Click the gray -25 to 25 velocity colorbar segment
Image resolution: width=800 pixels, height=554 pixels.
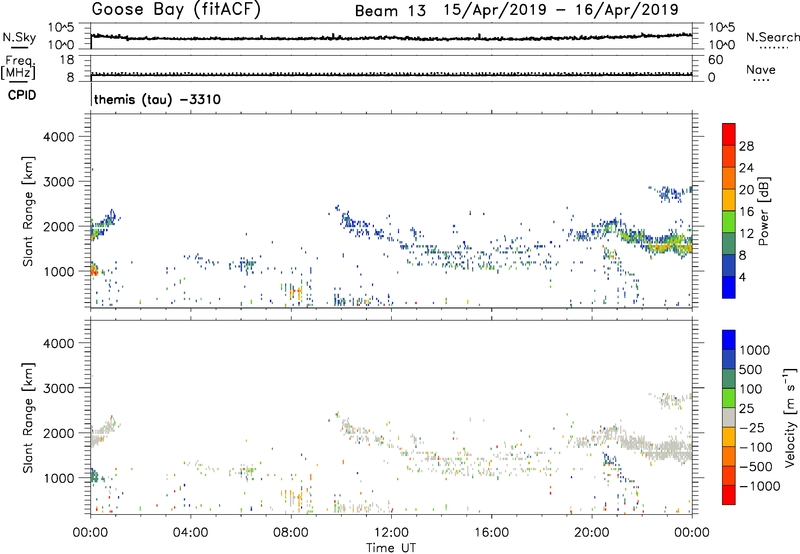click(x=729, y=417)
